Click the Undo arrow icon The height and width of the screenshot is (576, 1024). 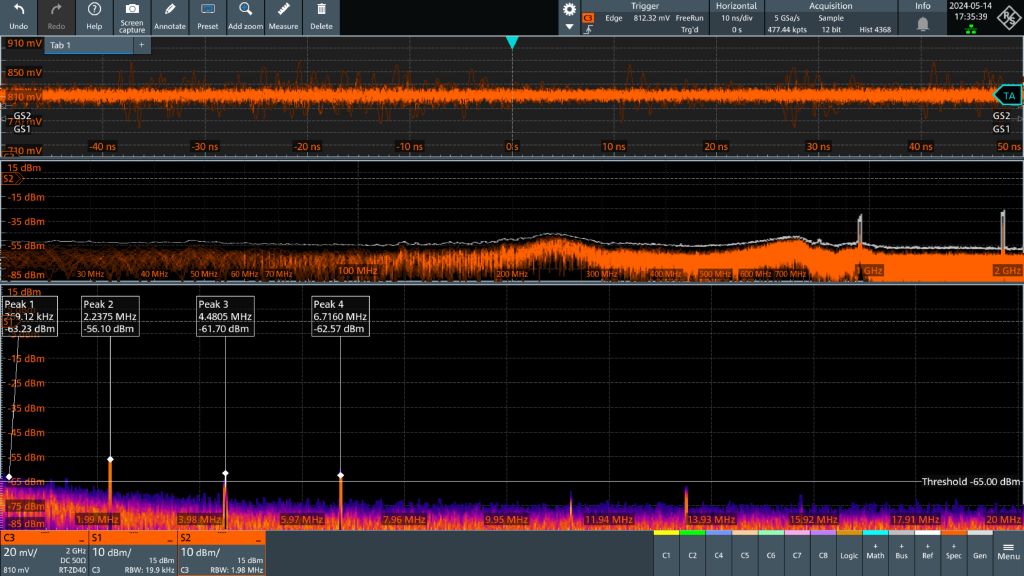point(19,10)
